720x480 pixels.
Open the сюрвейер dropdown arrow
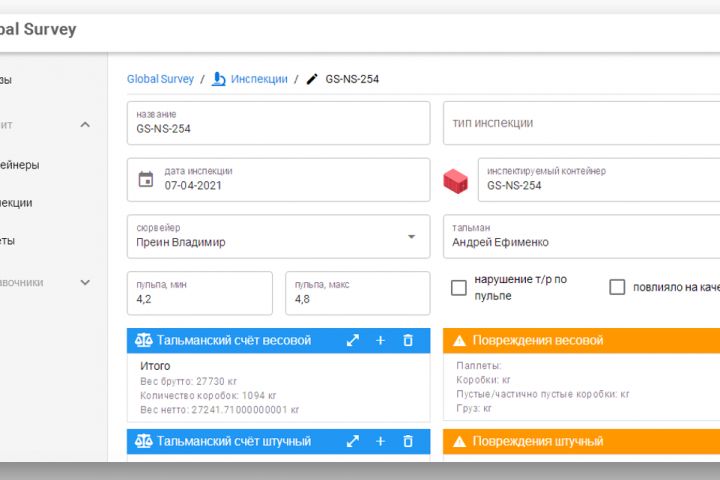click(x=411, y=237)
